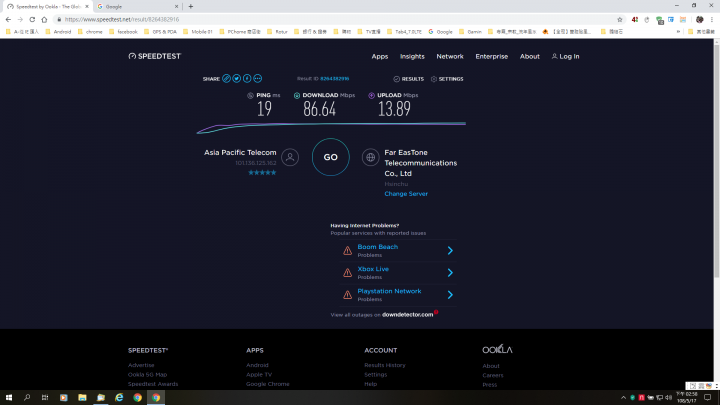The height and width of the screenshot is (405, 720).
Task: Open Windows taskbar search
Action: tap(27, 397)
